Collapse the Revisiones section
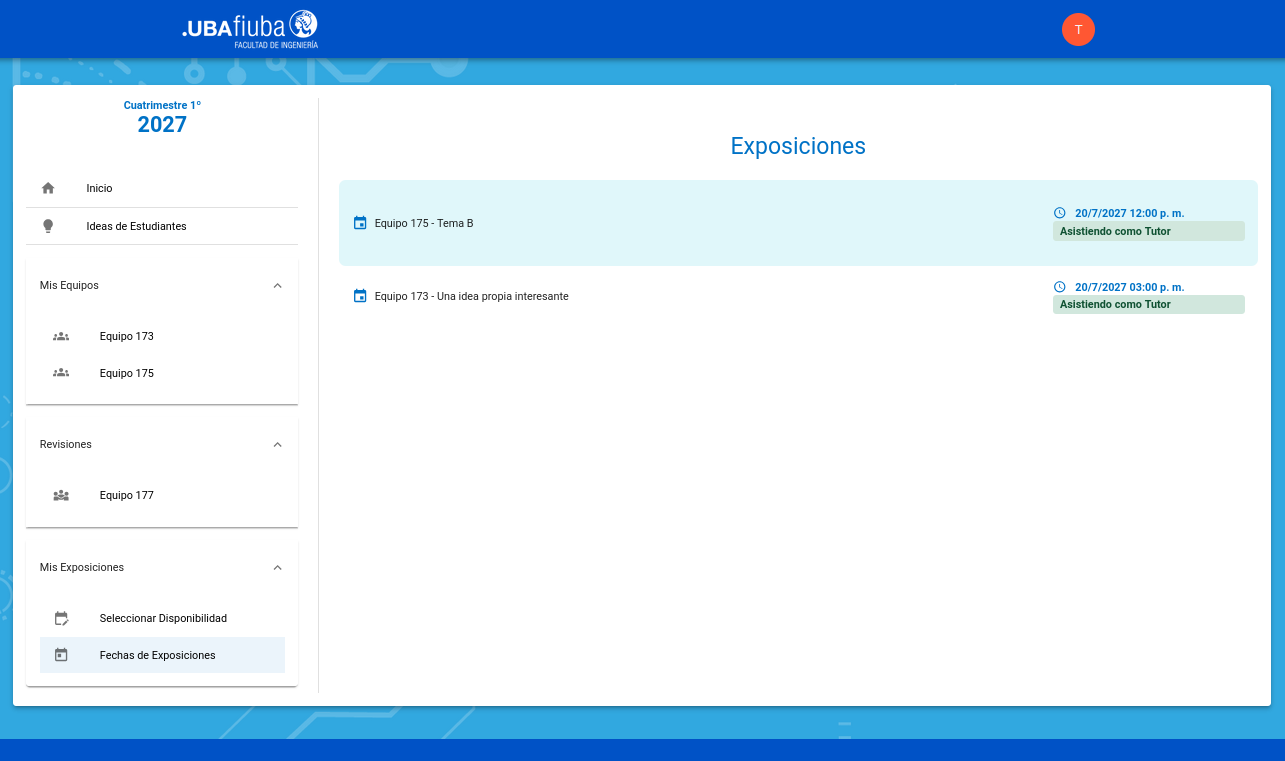 pyautogui.click(x=277, y=444)
